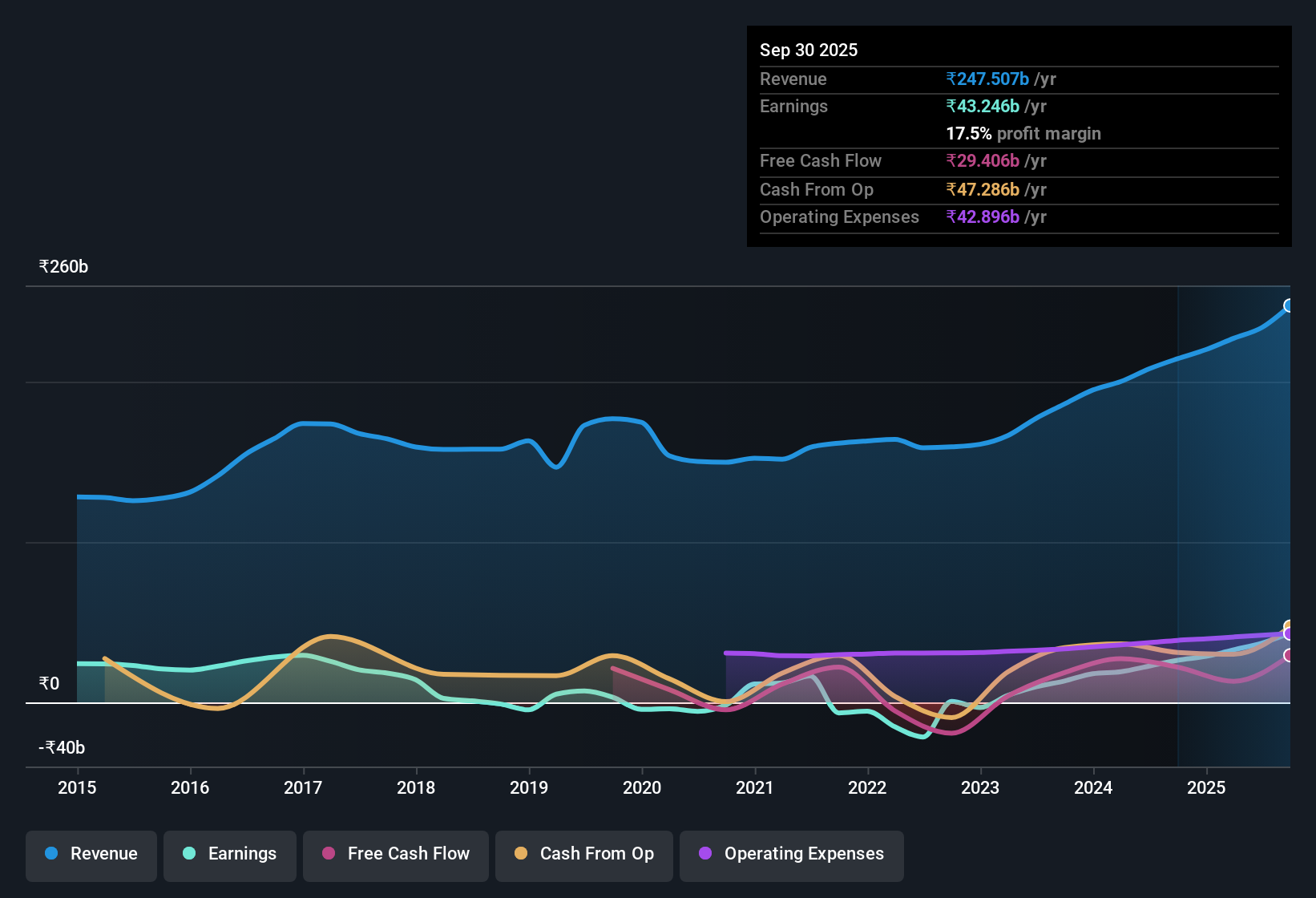Image resolution: width=1316 pixels, height=898 pixels.
Task: Click the ₹47.286b cash from op value
Action: (983, 189)
